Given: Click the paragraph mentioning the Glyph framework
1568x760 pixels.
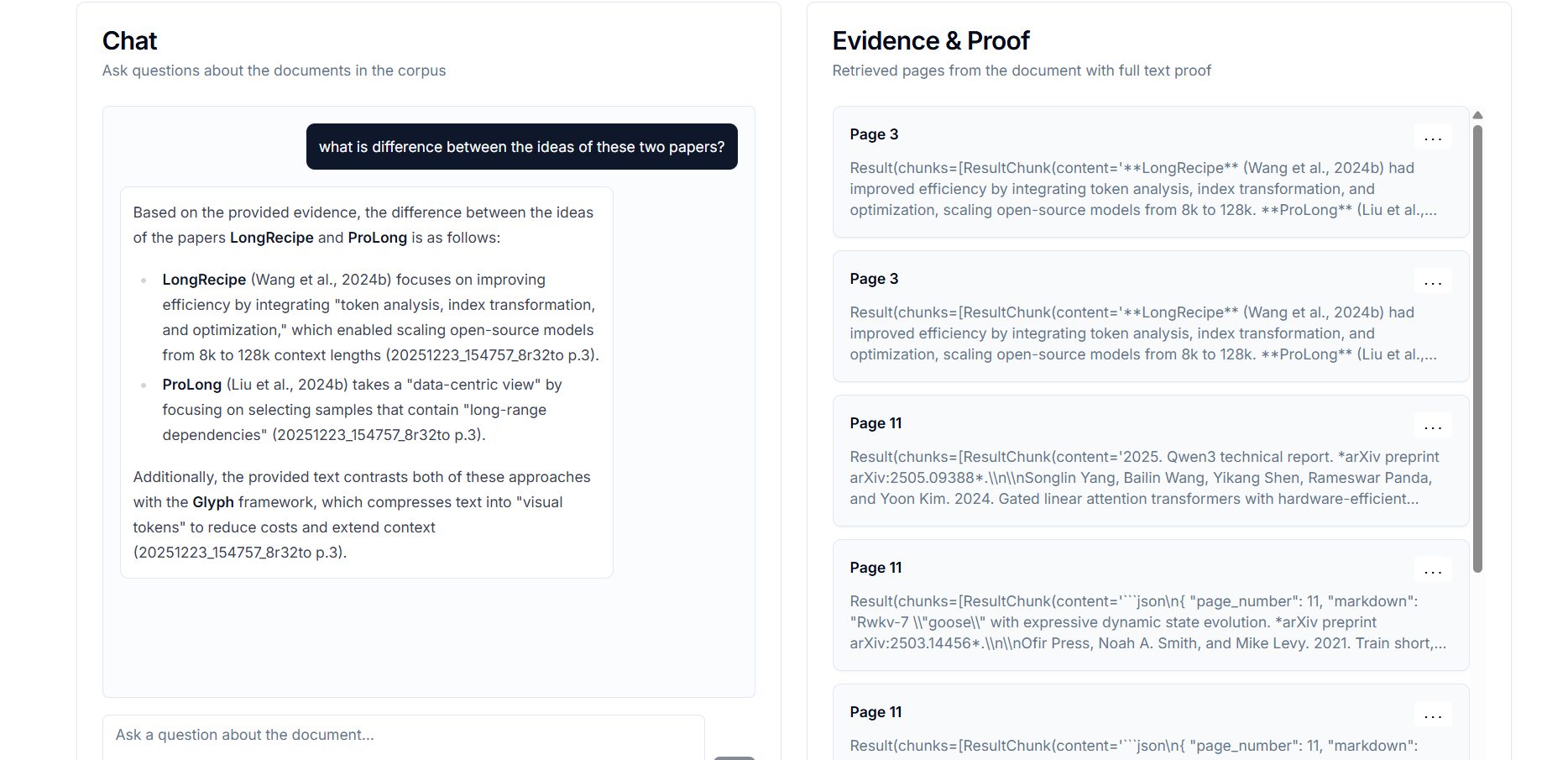Looking at the screenshot, I should click(x=362, y=515).
